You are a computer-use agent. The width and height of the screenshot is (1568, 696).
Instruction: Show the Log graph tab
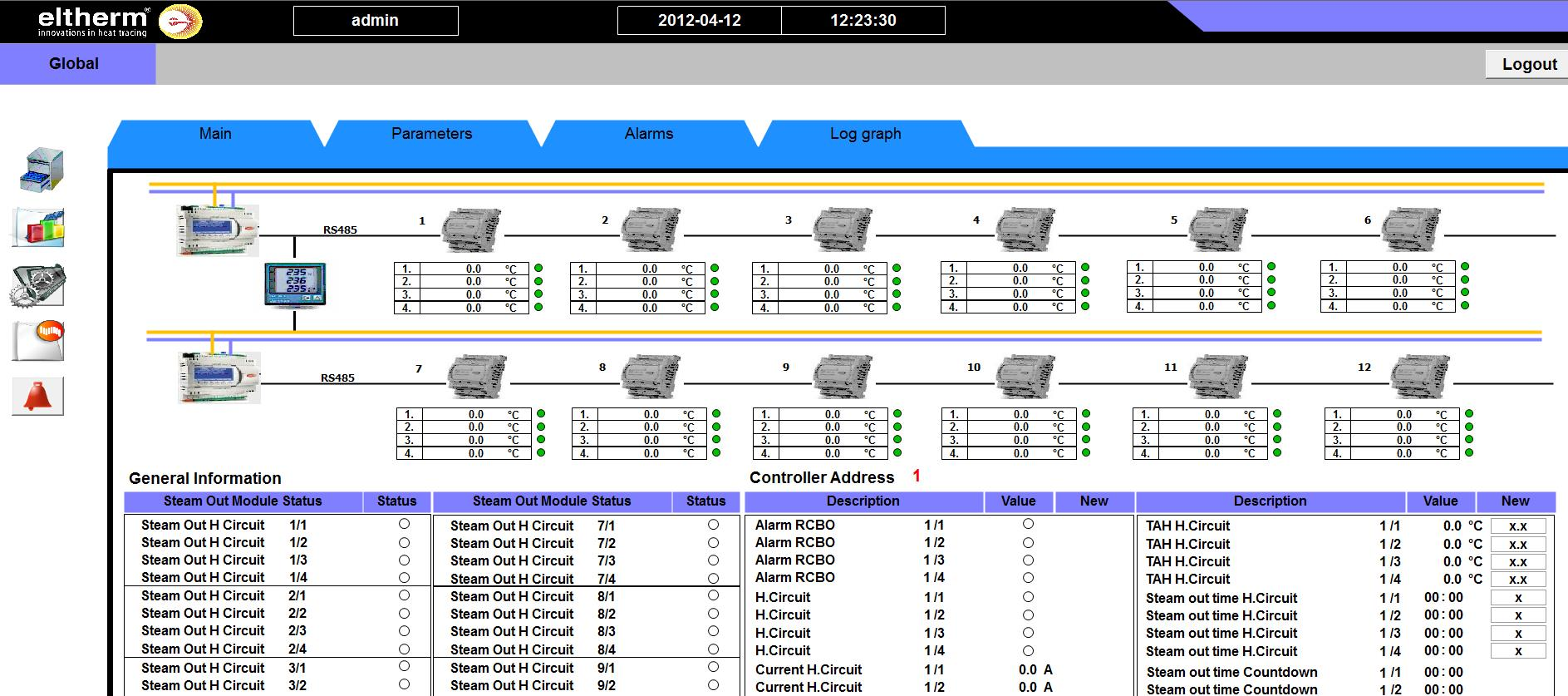[x=865, y=134]
